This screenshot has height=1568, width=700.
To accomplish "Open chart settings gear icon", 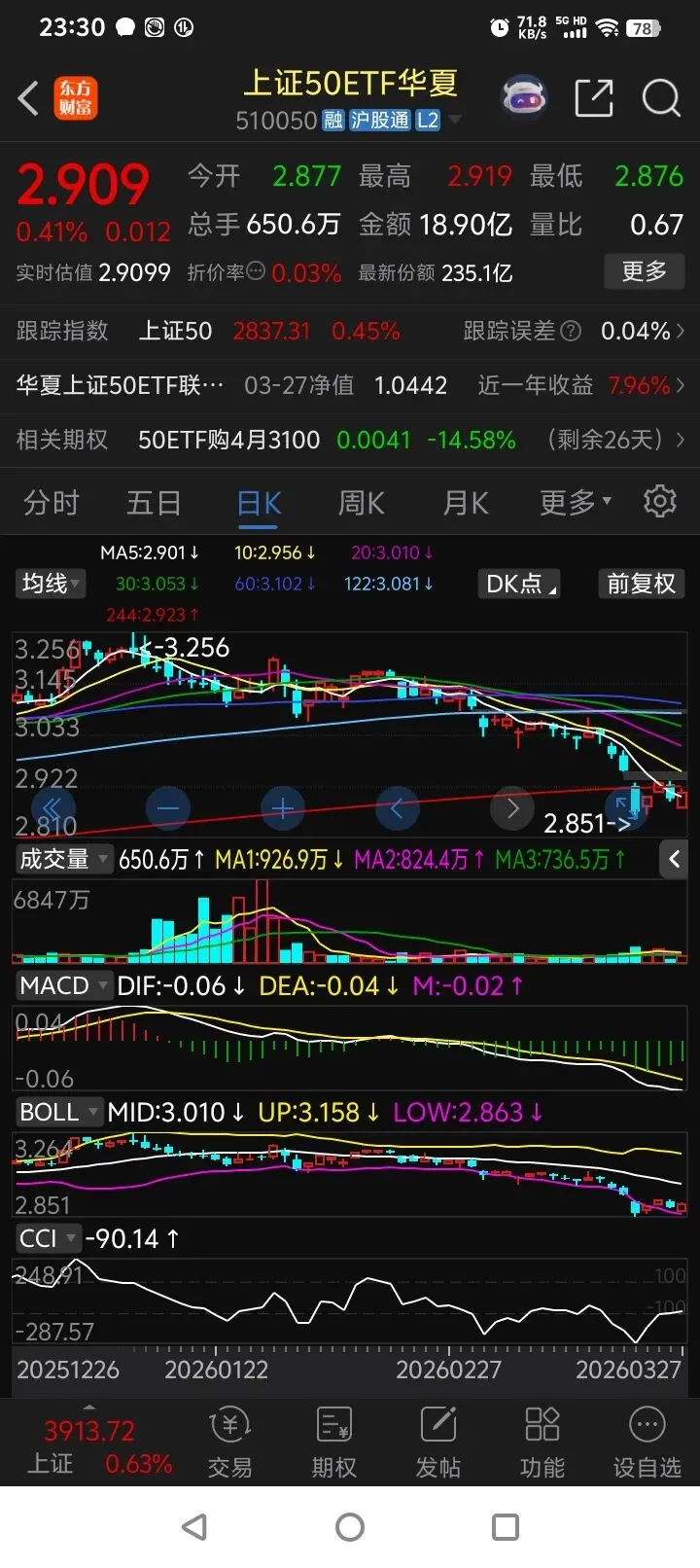I will click(660, 501).
